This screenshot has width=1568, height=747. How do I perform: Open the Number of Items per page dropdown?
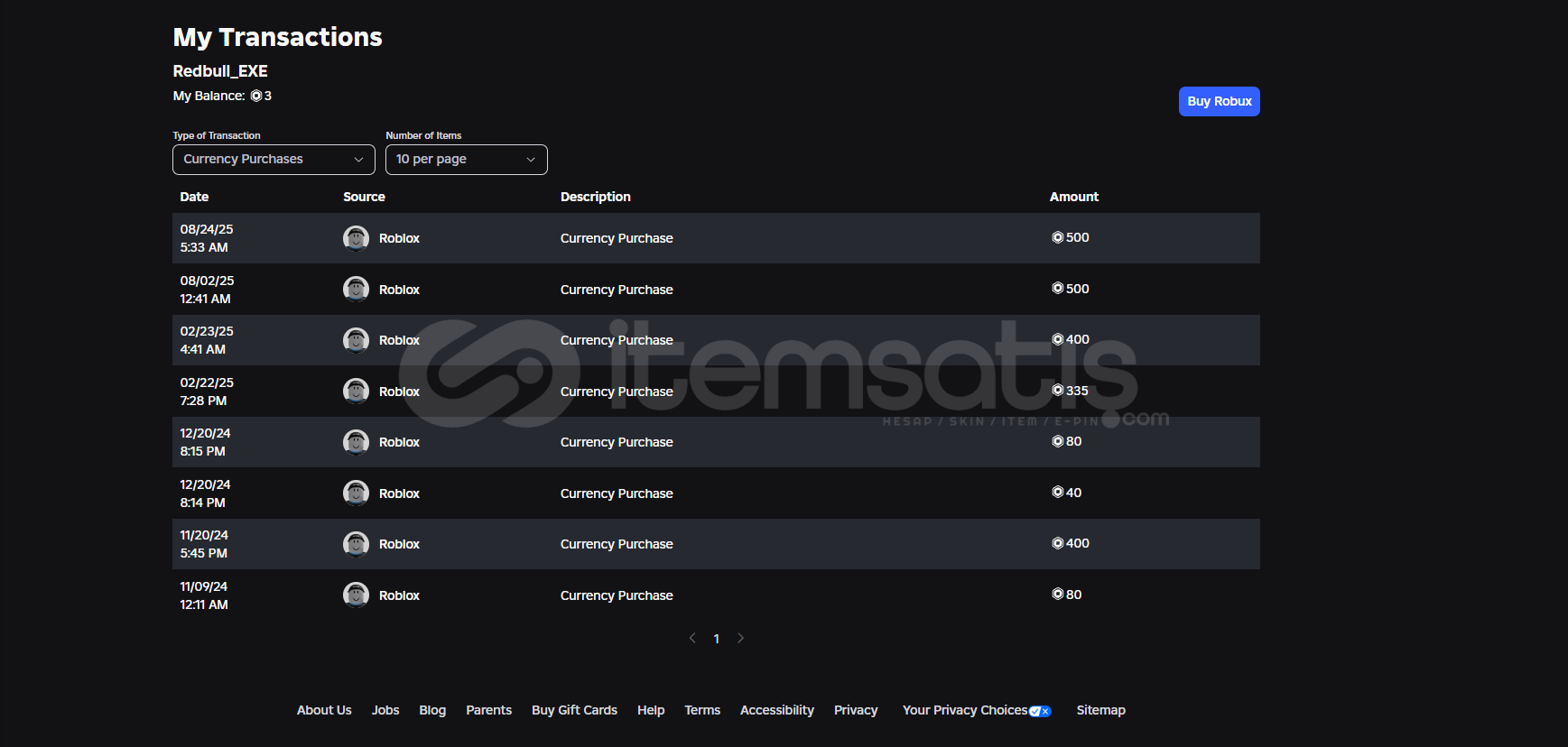[x=467, y=160]
